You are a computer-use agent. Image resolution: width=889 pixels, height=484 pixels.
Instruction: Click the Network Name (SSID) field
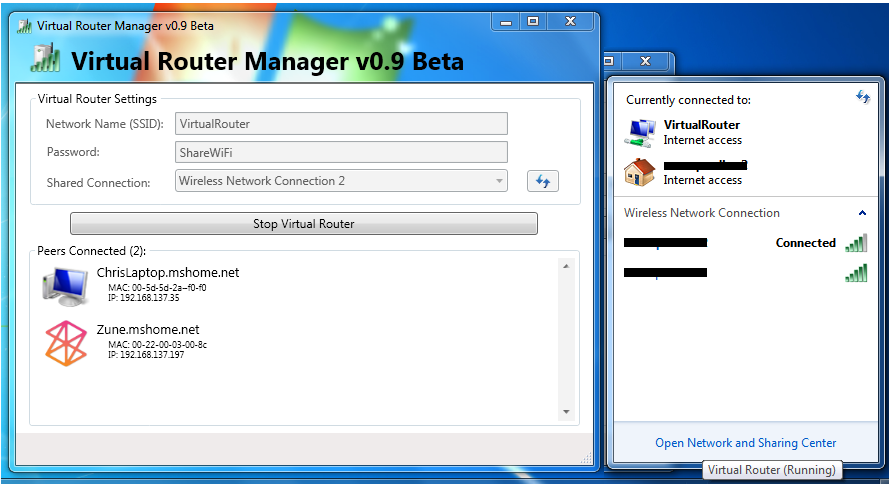(x=341, y=124)
